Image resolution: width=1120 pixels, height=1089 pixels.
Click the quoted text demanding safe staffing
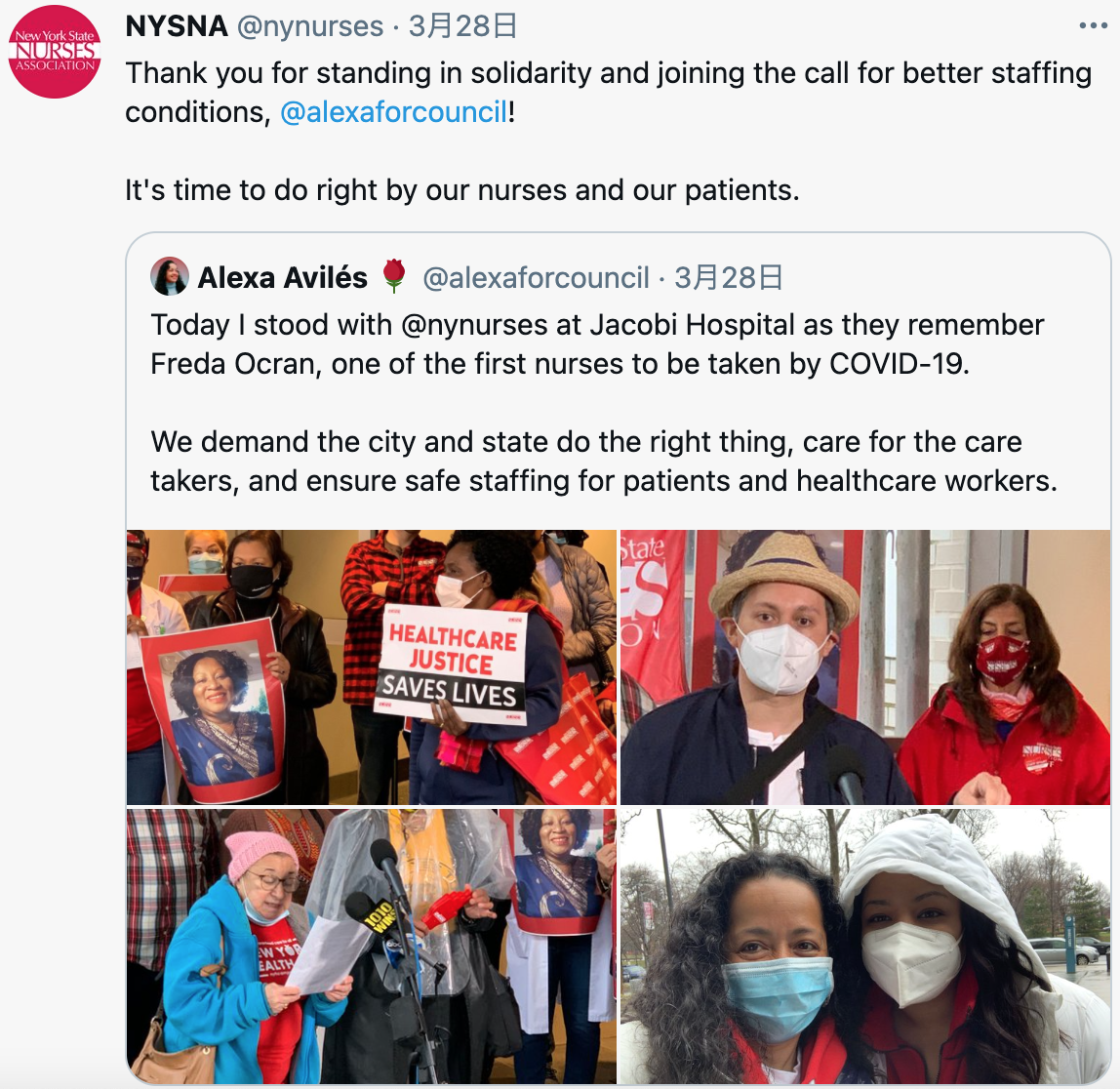(604, 462)
